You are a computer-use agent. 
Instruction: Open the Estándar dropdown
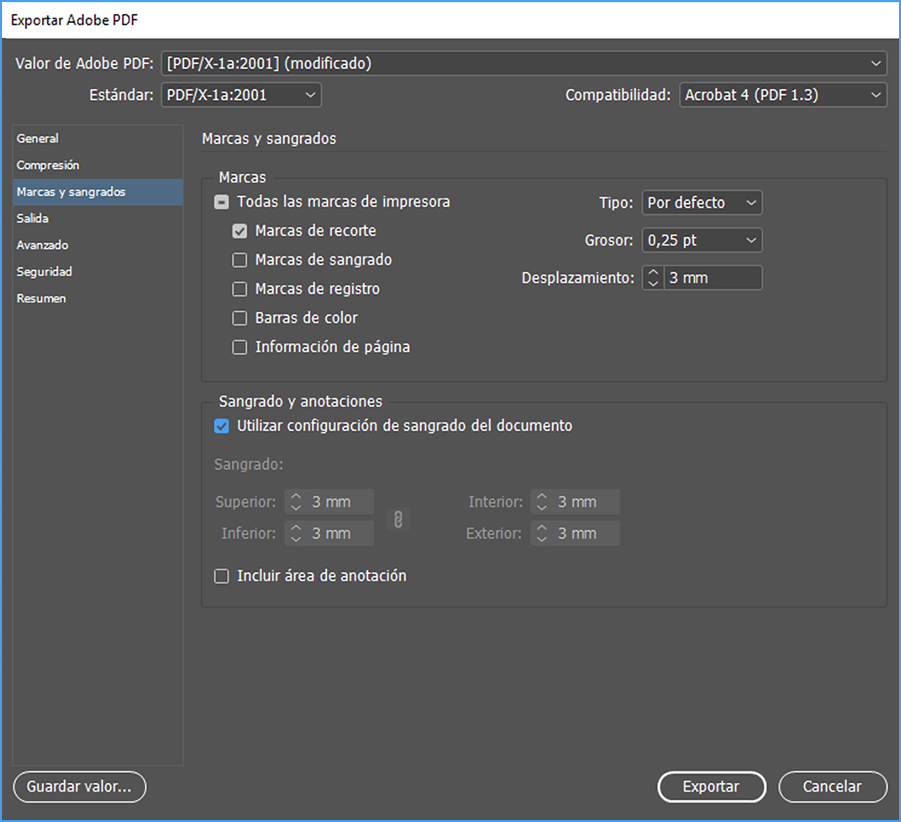click(241, 95)
